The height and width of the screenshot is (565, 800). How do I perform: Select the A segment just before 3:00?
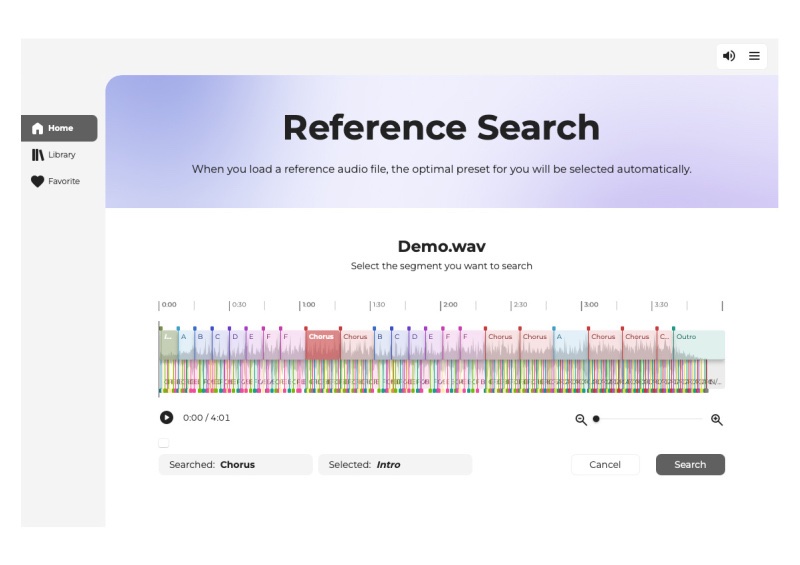(x=571, y=345)
